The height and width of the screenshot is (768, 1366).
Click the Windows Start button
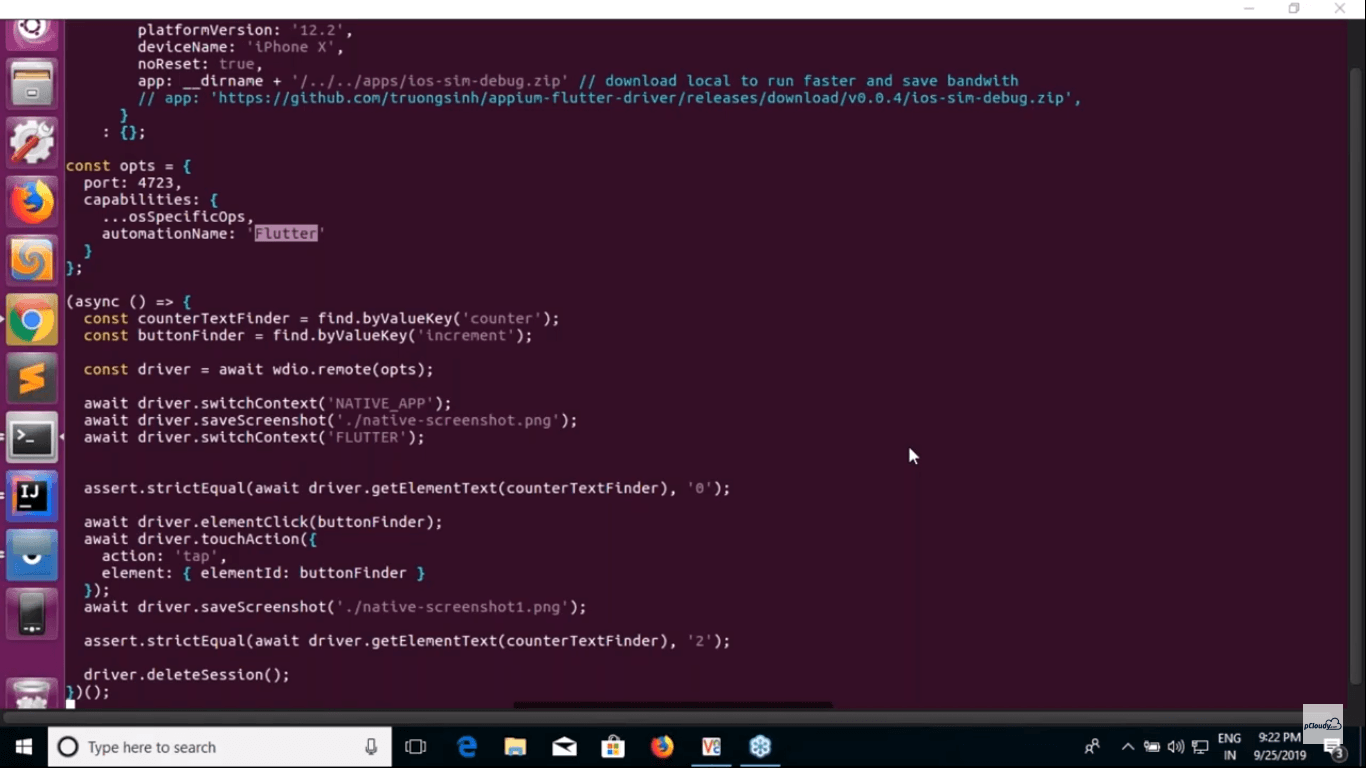24,747
